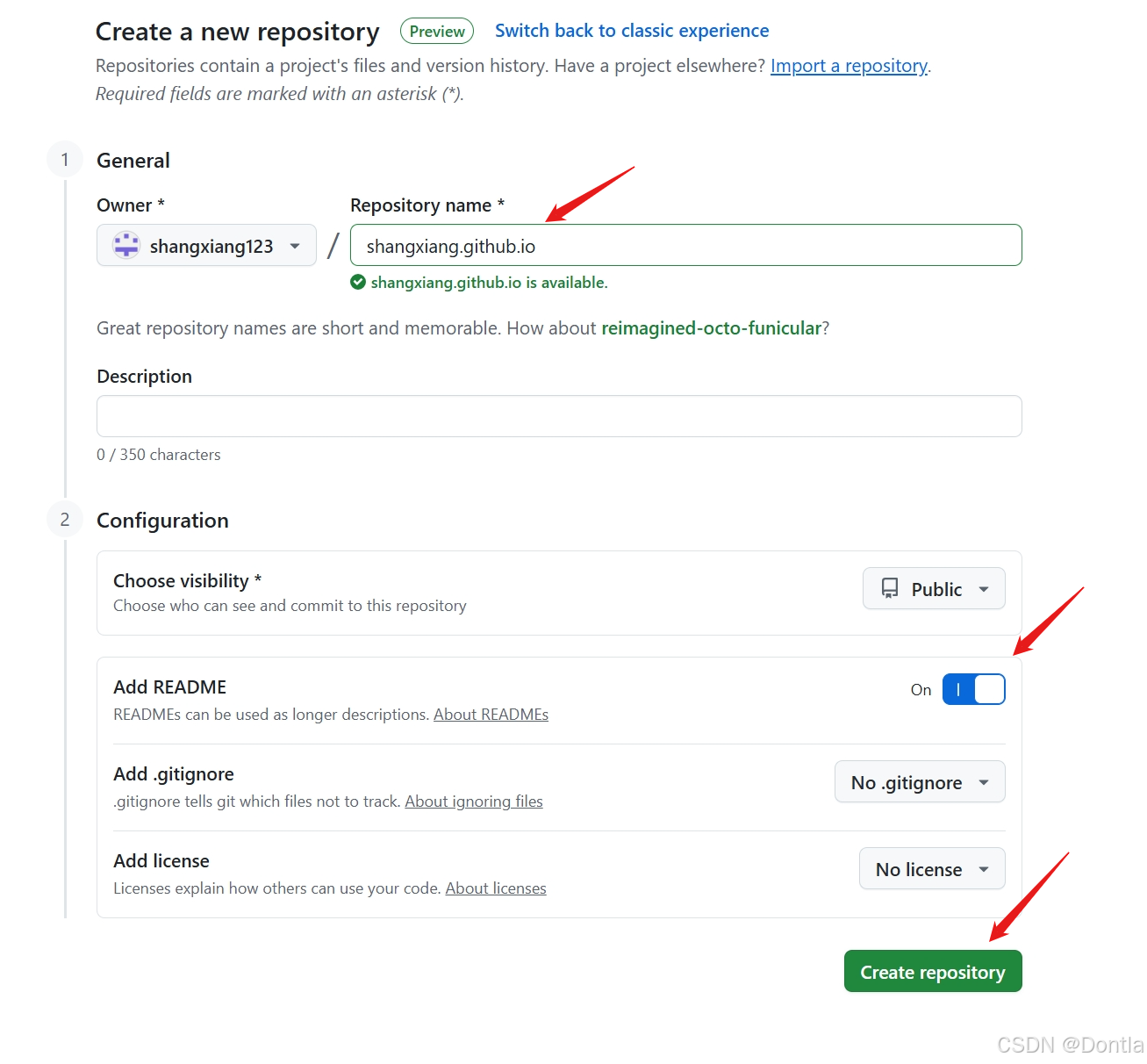Open the About READMEs link
The image size is (1147, 1064).
[x=491, y=714]
